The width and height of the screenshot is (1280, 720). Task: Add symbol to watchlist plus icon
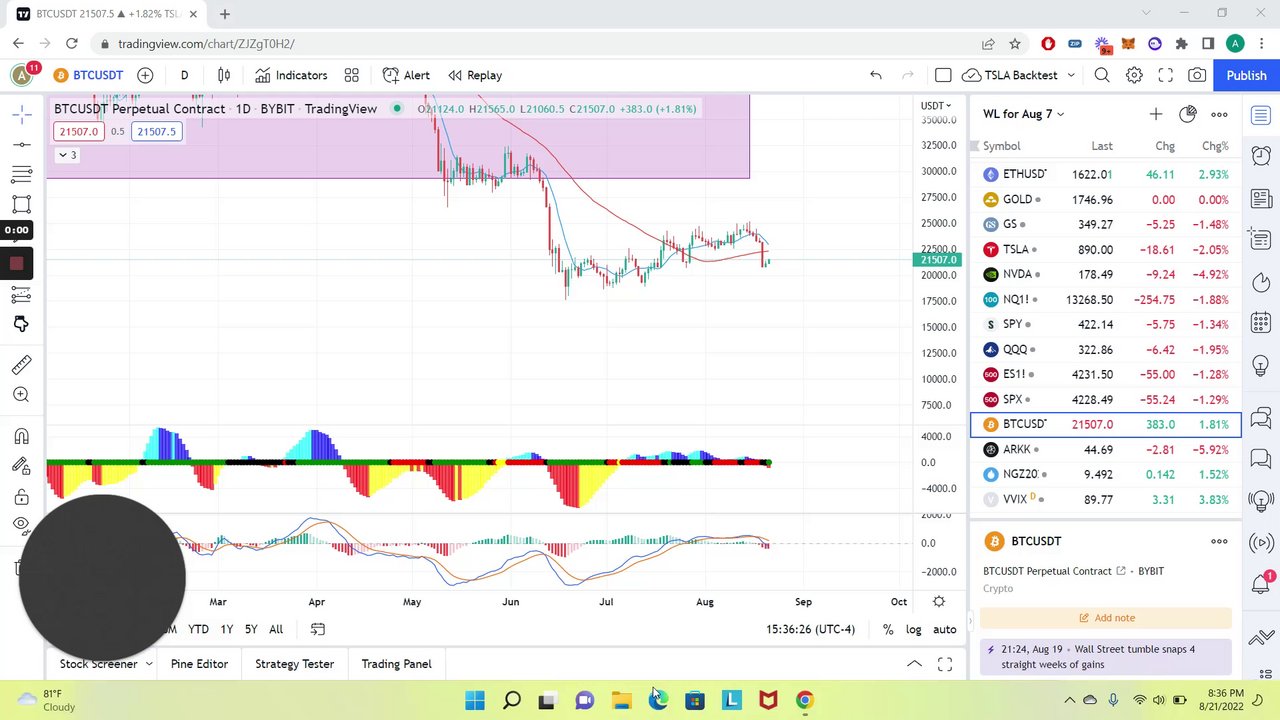pyautogui.click(x=1156, y=114)
